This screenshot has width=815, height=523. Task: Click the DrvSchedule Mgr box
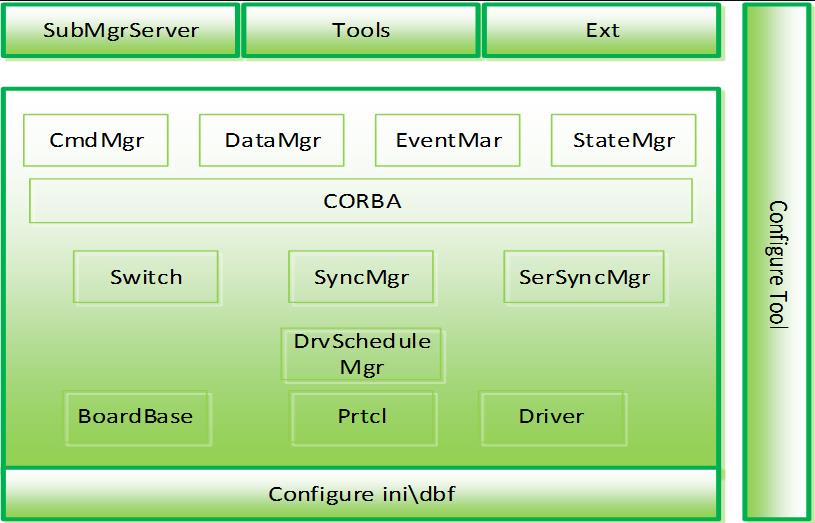click(x=362, y=355)
